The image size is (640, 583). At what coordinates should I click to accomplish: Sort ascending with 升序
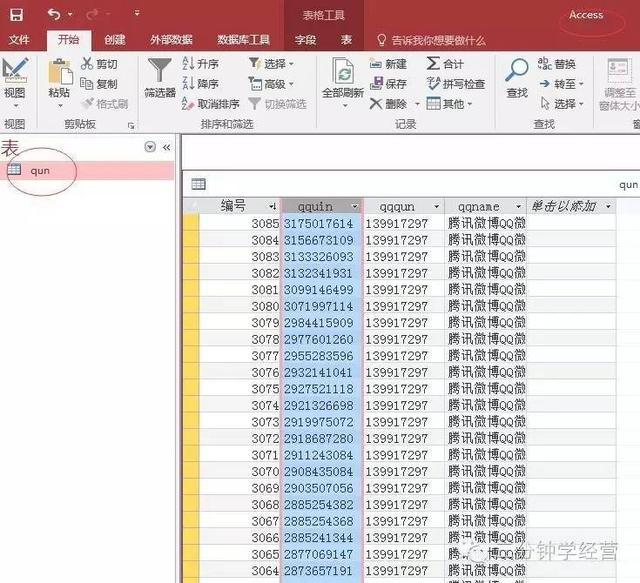click(x=200, y=64)
